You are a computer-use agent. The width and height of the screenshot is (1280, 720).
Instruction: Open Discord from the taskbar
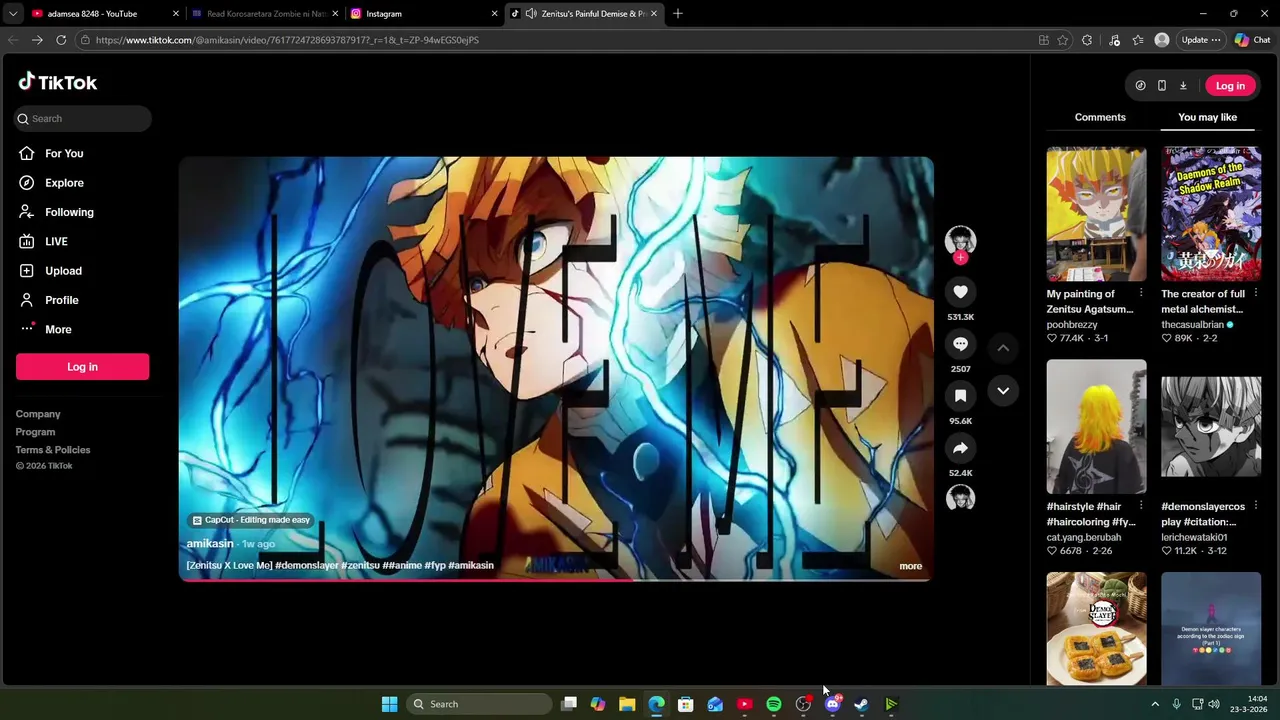pyautogui.click(x=832, y=704)
